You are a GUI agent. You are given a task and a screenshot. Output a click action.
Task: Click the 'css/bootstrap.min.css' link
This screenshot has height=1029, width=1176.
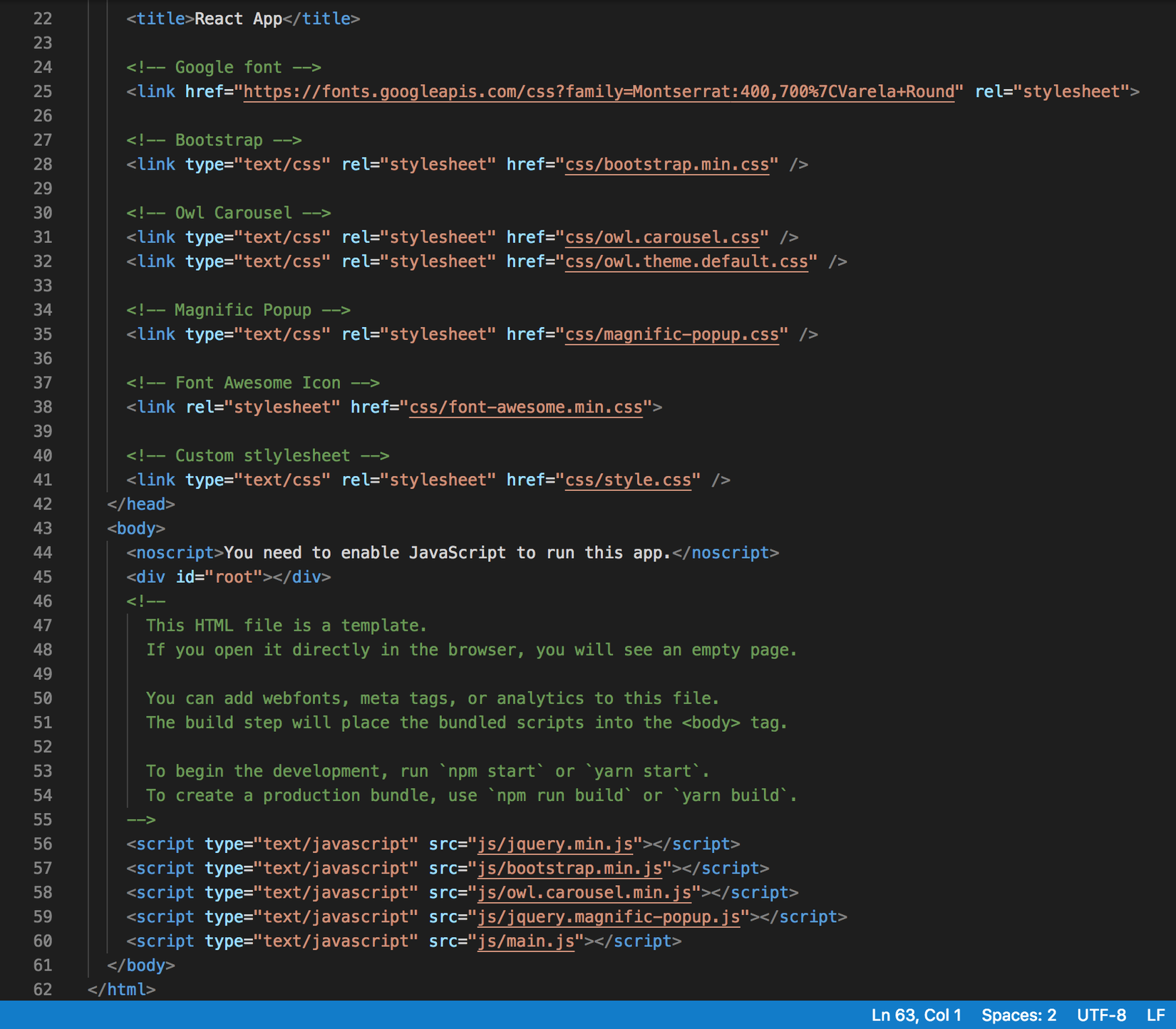pos(667,165)
